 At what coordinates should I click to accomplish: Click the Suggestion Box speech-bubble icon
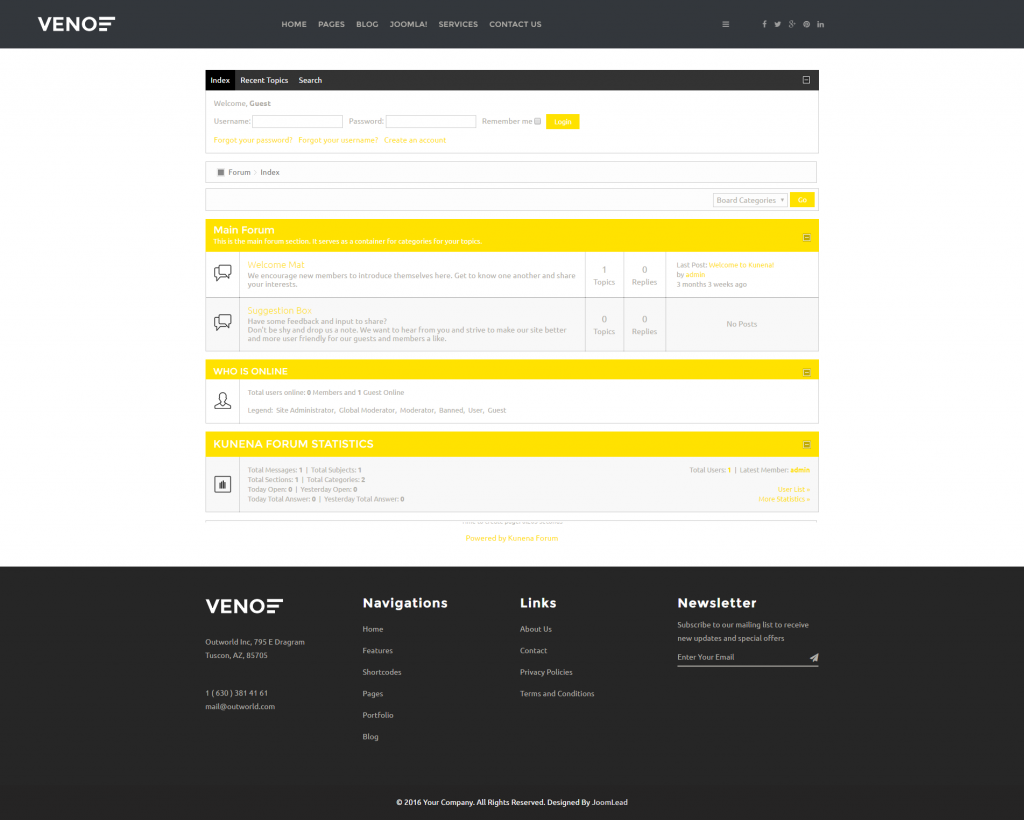coord(222,321)
